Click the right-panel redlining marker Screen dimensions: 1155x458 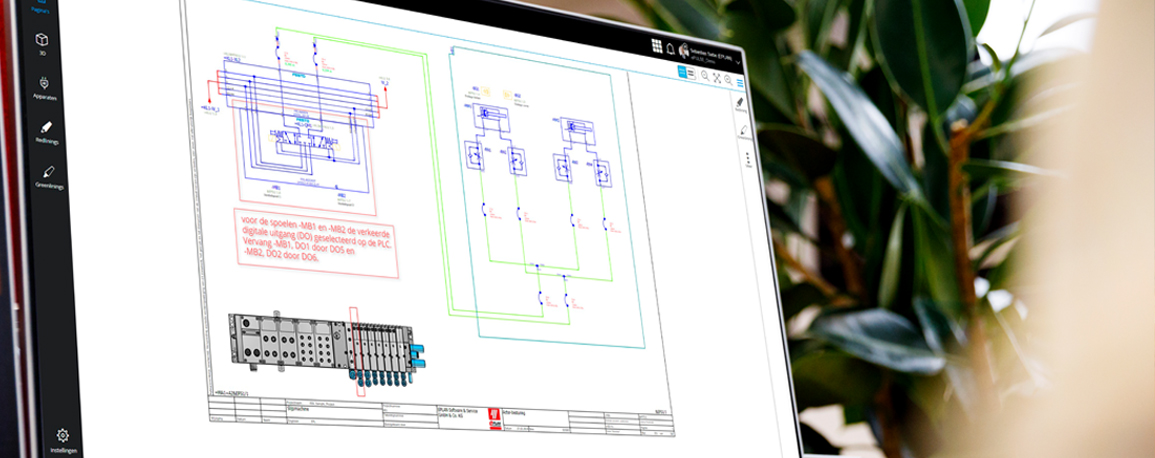pyautogui.click(x=741, y=102)
